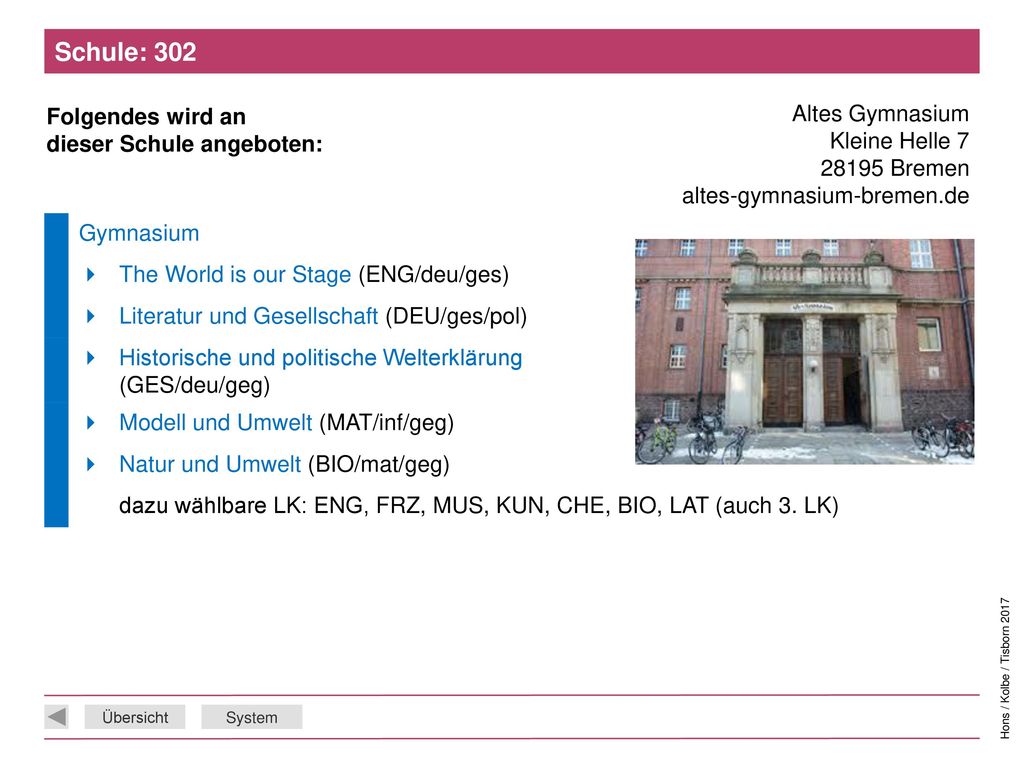This screenshot has height=768, width=1024.
Task: Open 'Natur und Umwelt' profile link
Action: pyautogui.click(x=210, y=464)
